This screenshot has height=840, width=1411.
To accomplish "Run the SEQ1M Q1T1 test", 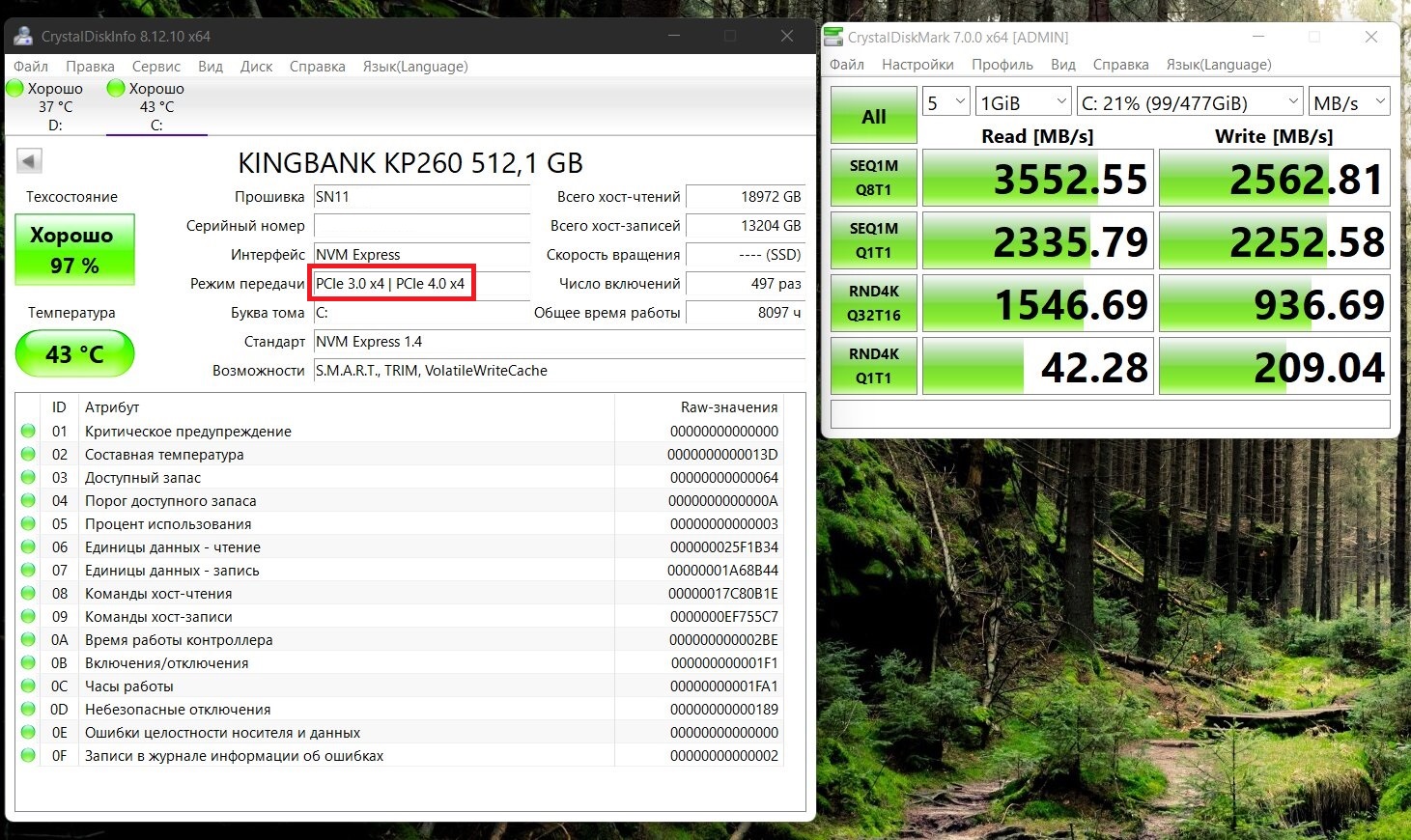I will point(874,240).
